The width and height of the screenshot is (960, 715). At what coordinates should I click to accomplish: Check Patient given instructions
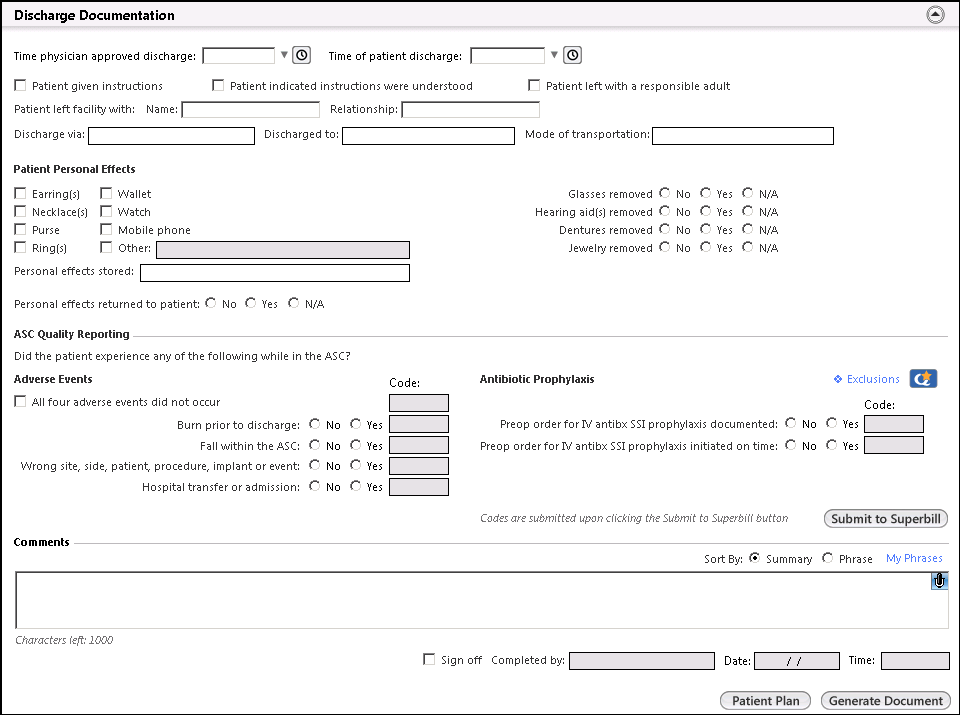tap(20, 85)
